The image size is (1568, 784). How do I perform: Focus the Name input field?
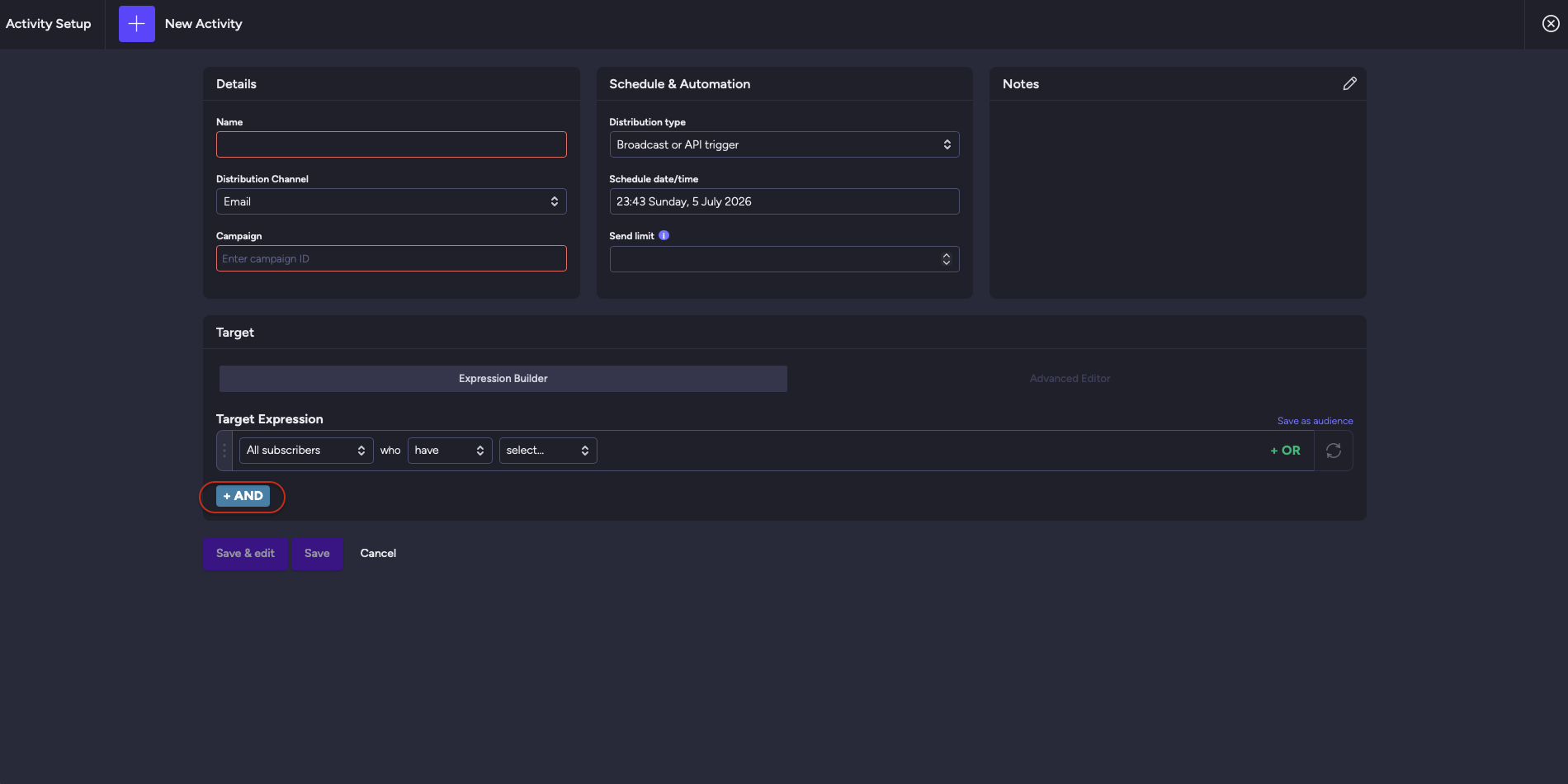[391, 144]
